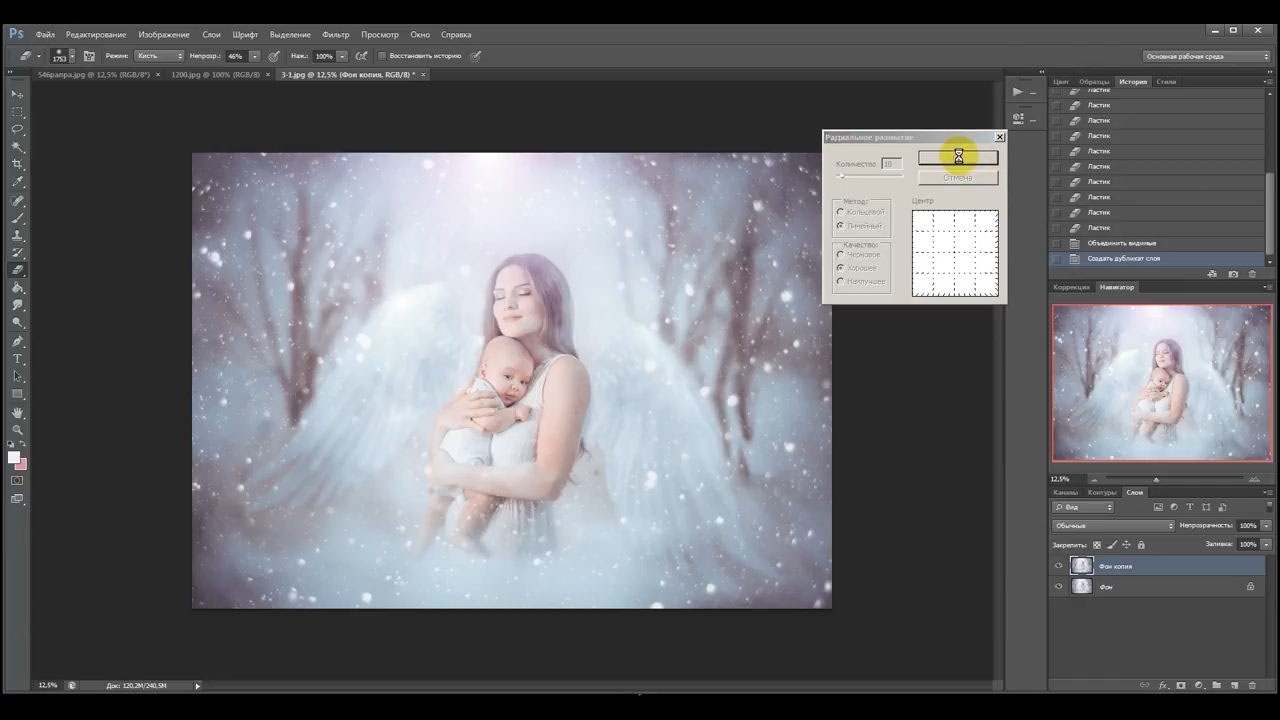Select the Eraser tool in the toolbox
1280x720 pixels.
(x=17, y=270)
